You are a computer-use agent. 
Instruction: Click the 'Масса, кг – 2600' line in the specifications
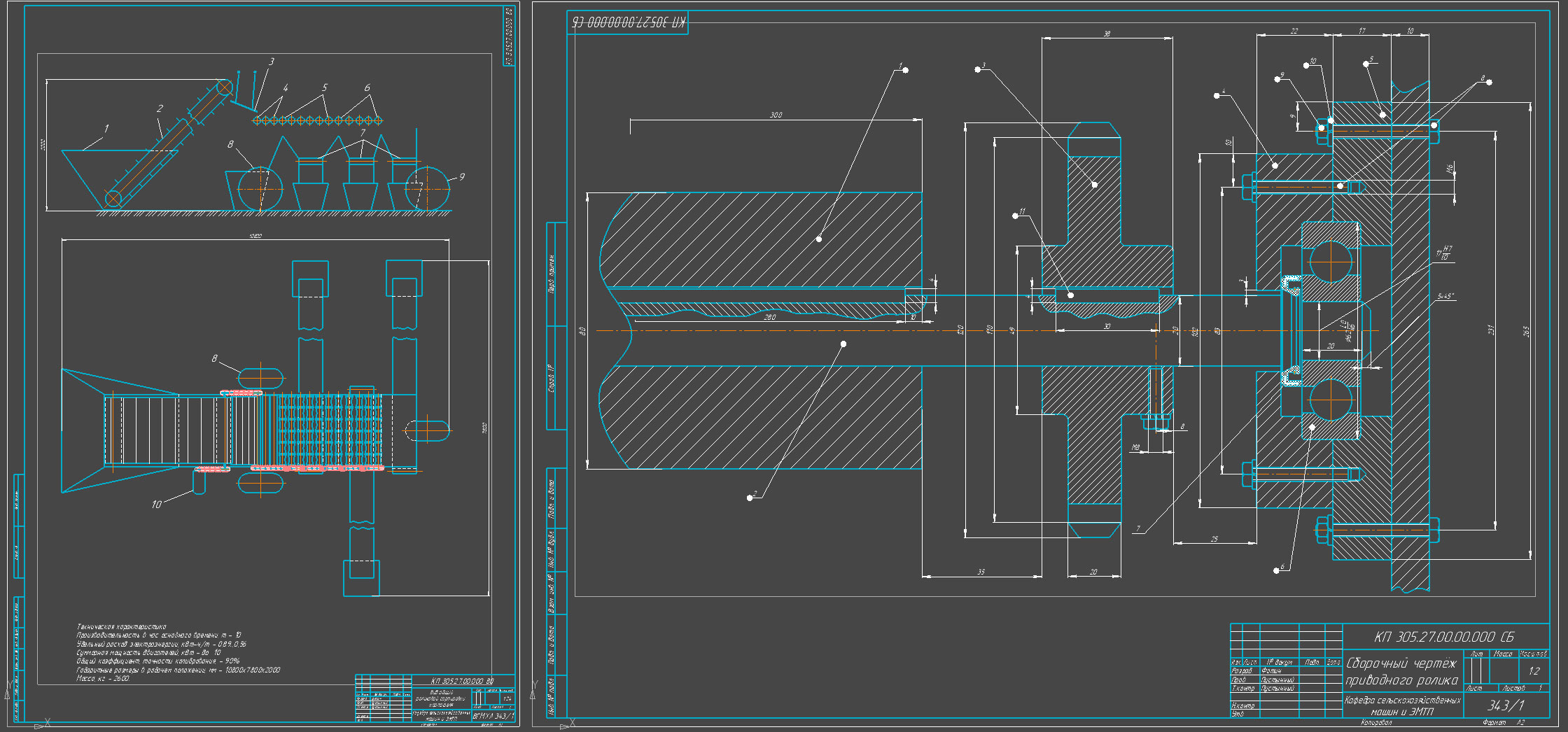pyautogui.click(x=103, y=678)
